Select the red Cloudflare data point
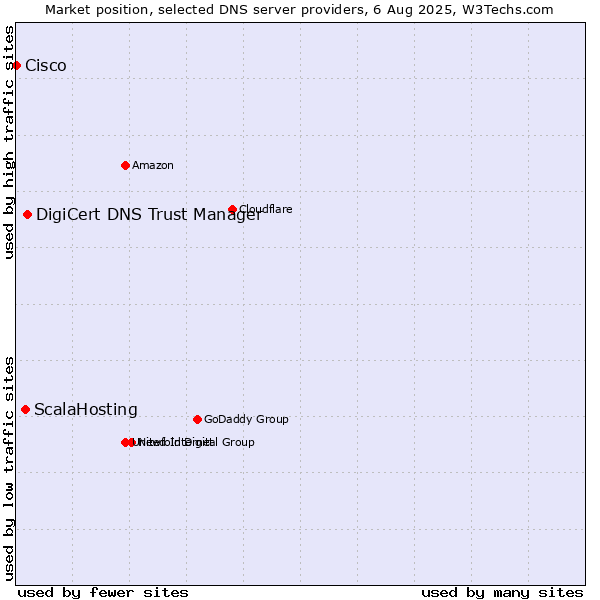 coord(232,209)
